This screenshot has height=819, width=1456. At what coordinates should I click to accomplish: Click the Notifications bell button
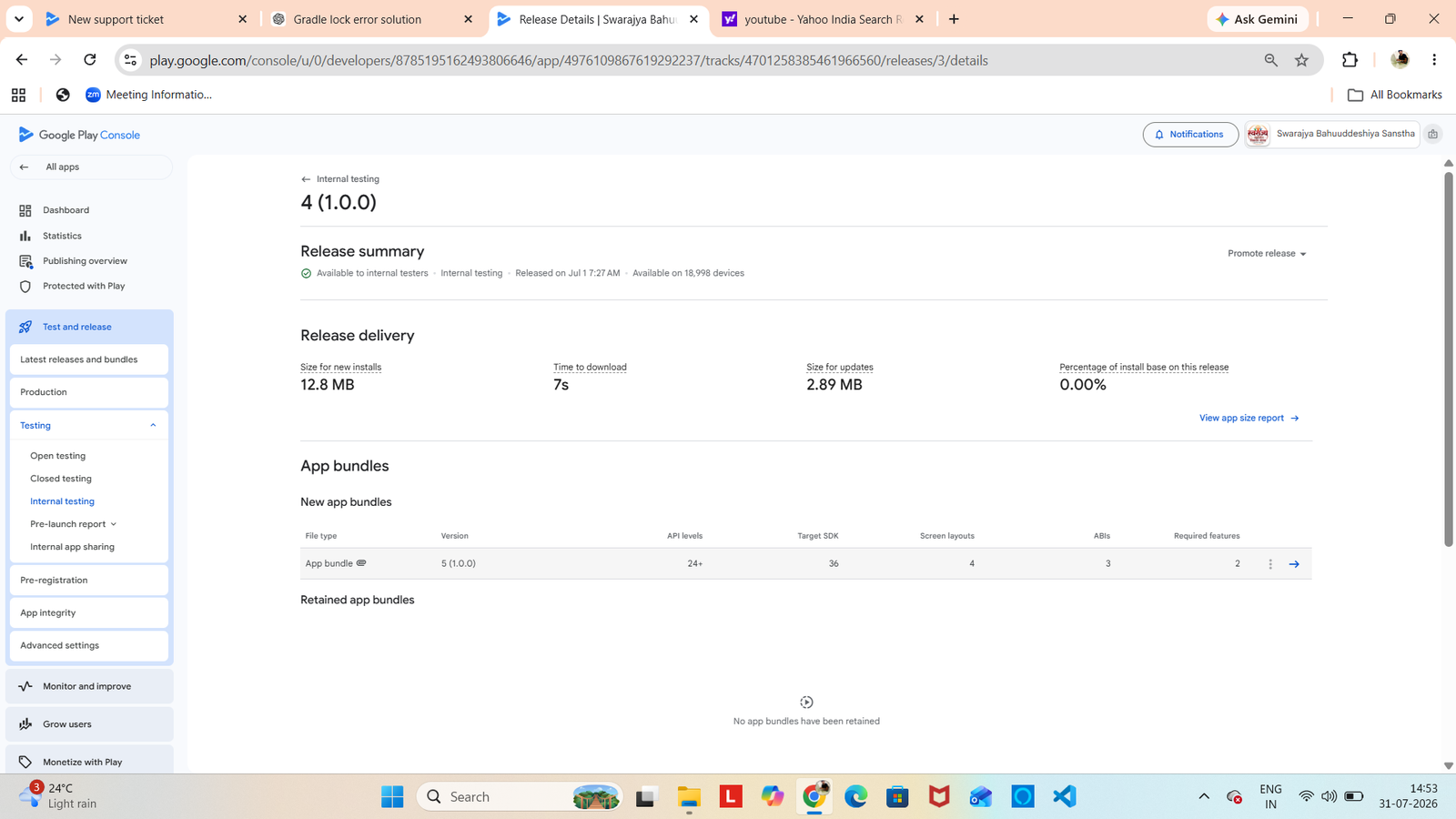point(1189,135)
